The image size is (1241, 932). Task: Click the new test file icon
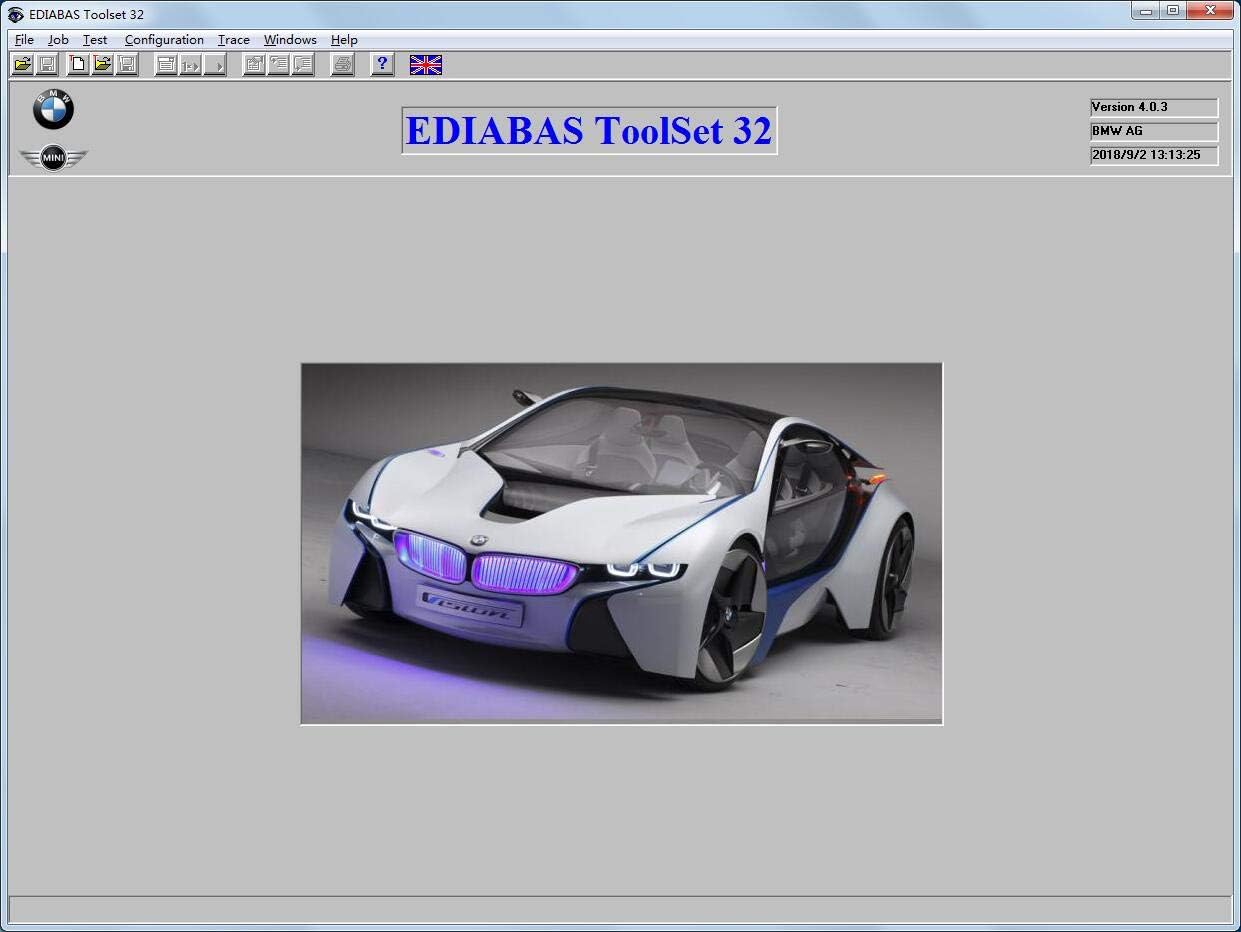(x=78, y=65)
